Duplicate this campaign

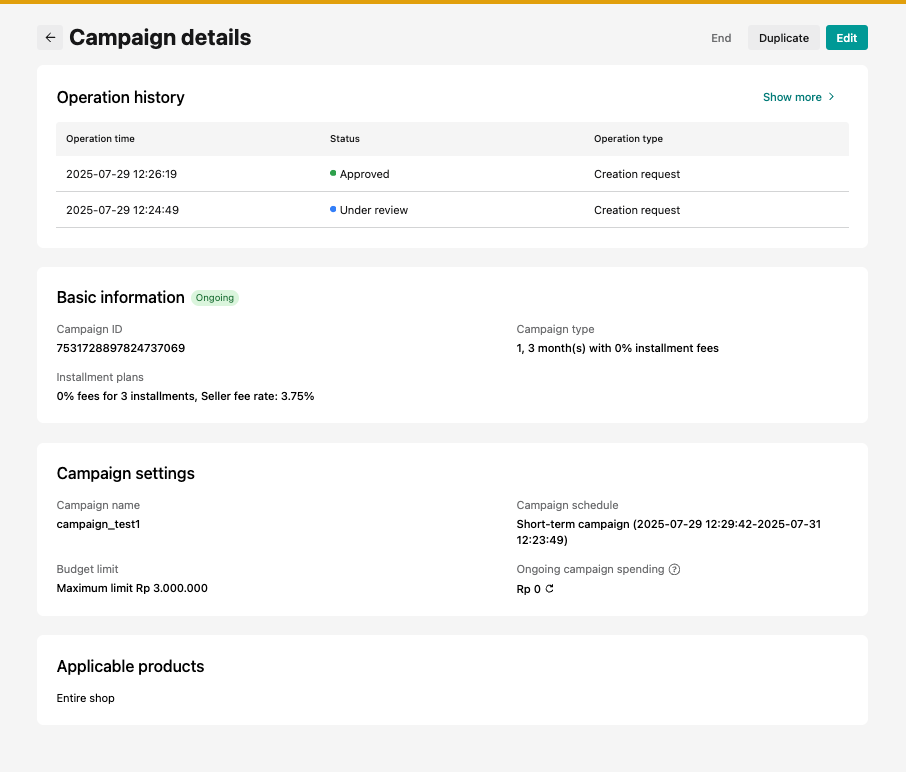[783, 38]
